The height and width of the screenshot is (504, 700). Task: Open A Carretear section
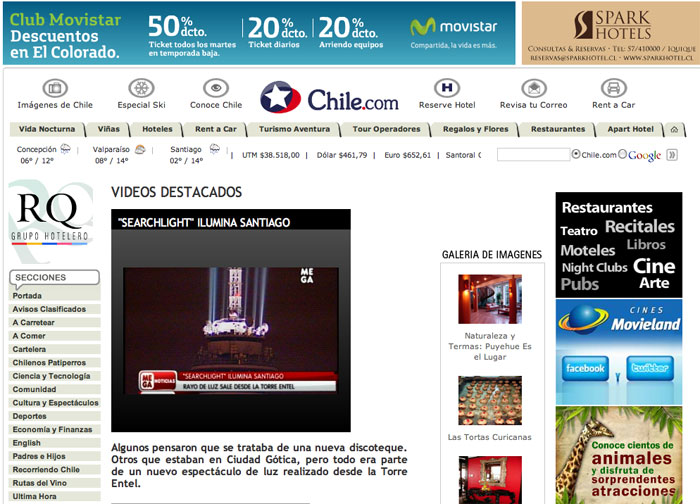pyautogui.click(x=55, y=322)
